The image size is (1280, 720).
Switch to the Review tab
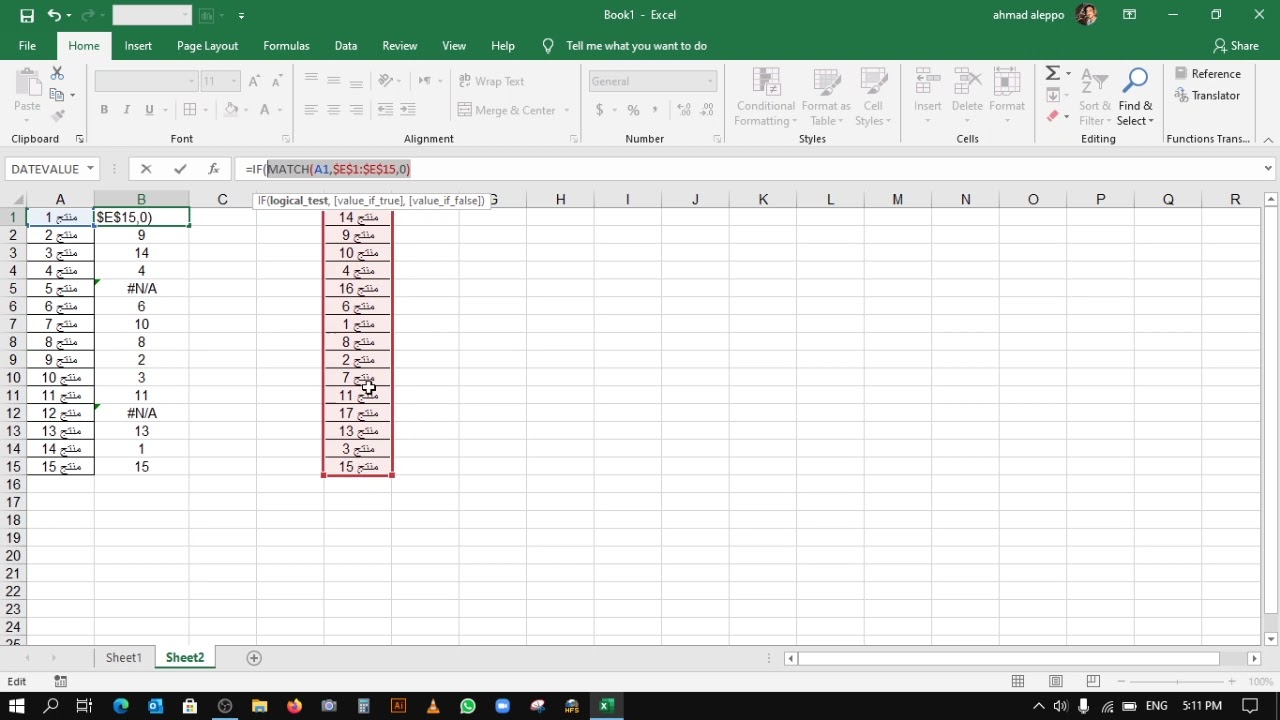(399, 46)
